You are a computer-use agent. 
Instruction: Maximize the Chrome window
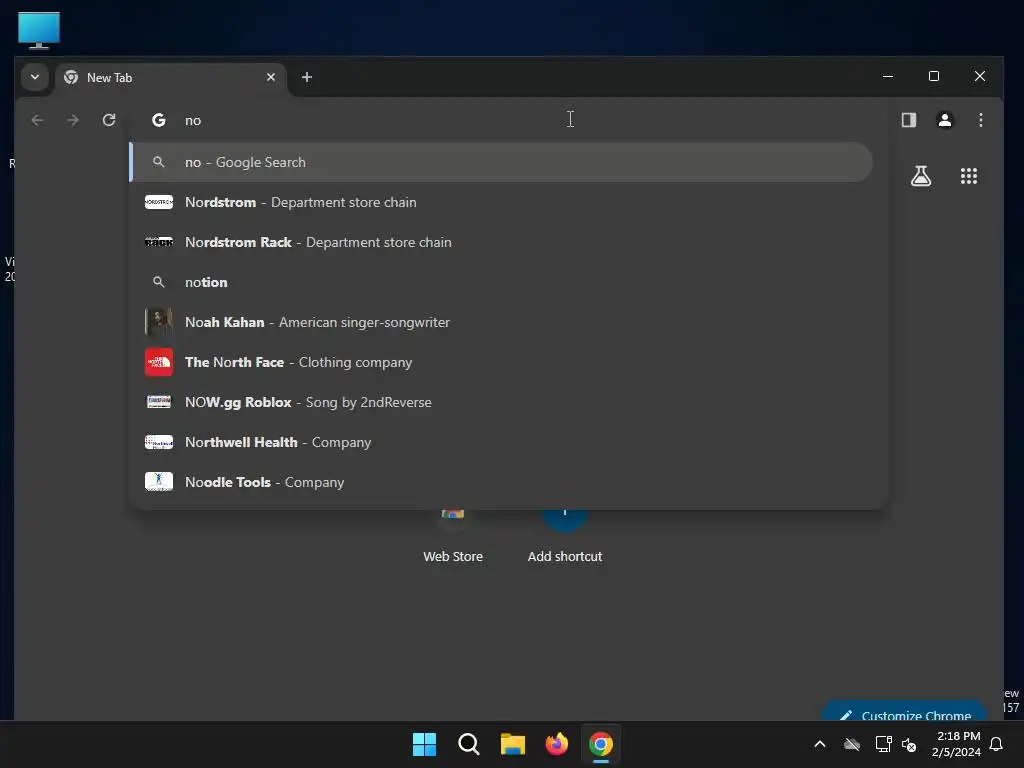934,76
